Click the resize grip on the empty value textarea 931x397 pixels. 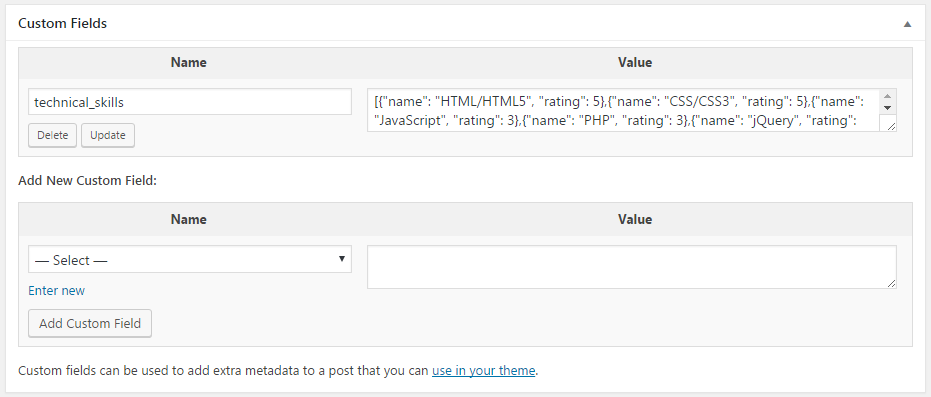(891, 283)
